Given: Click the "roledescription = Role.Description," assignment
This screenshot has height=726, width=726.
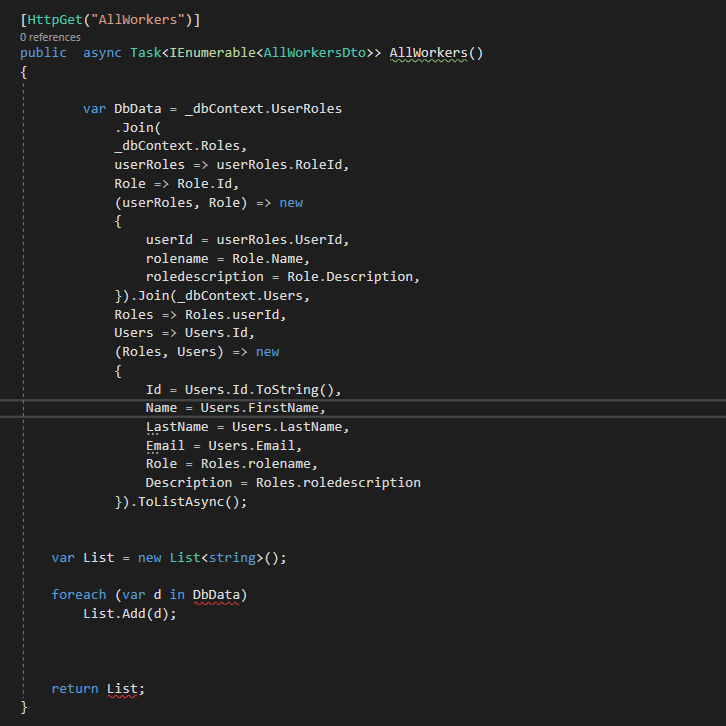Looking at the screenshot, I should (x=283, y=277).
